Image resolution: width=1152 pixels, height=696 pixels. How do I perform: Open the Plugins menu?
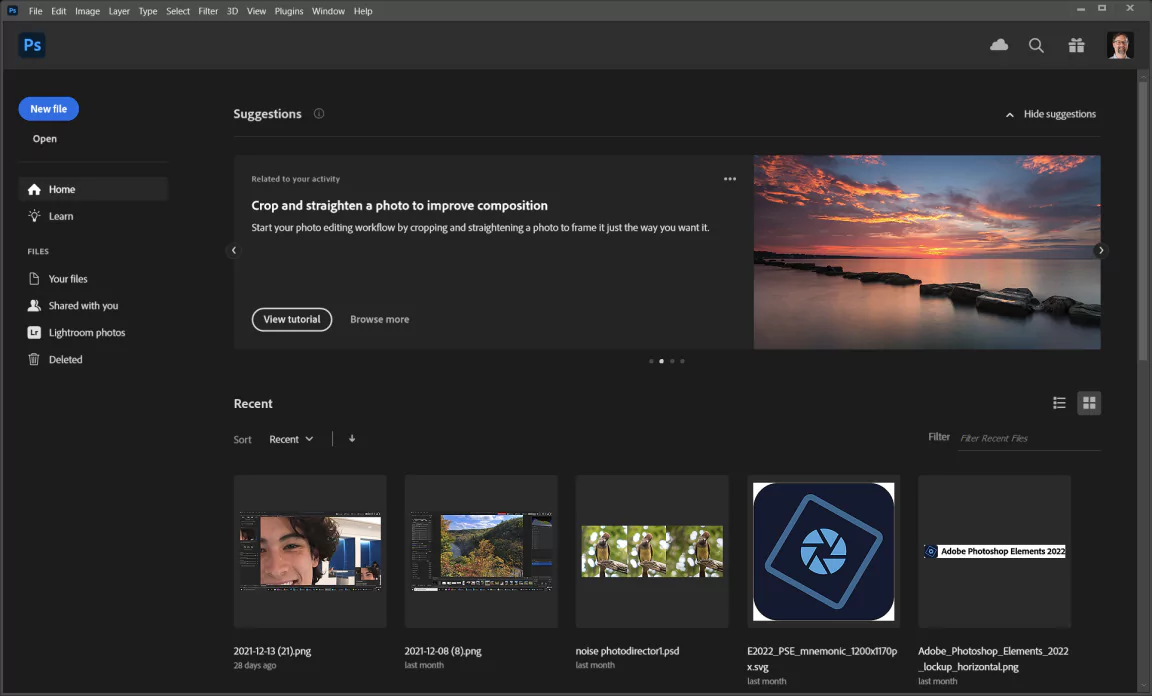(x=289, y=11)
